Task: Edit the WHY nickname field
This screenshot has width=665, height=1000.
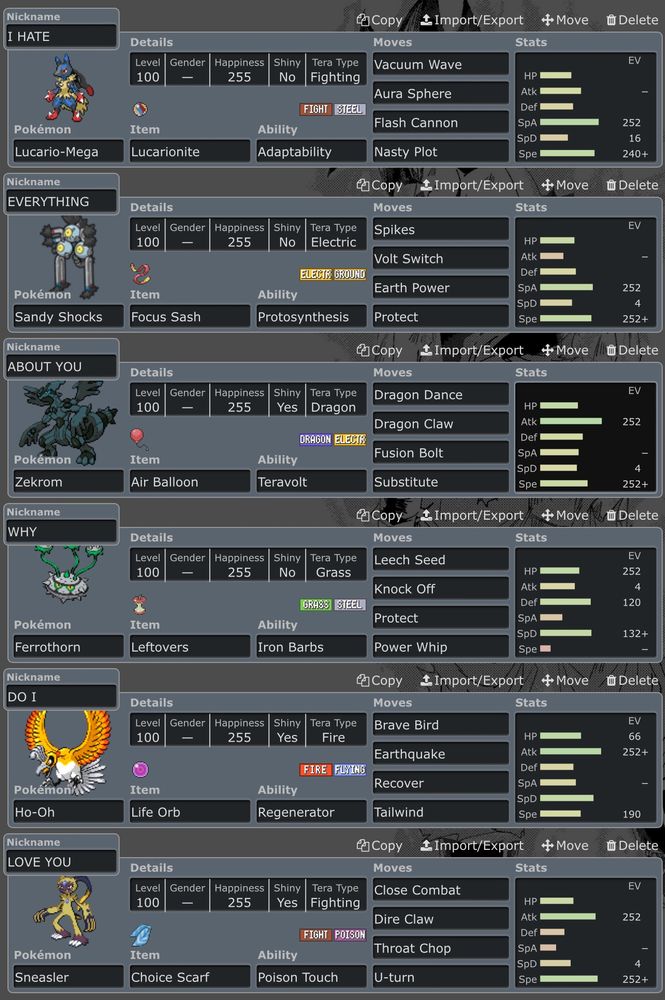Action: click(x=61, y=532)
